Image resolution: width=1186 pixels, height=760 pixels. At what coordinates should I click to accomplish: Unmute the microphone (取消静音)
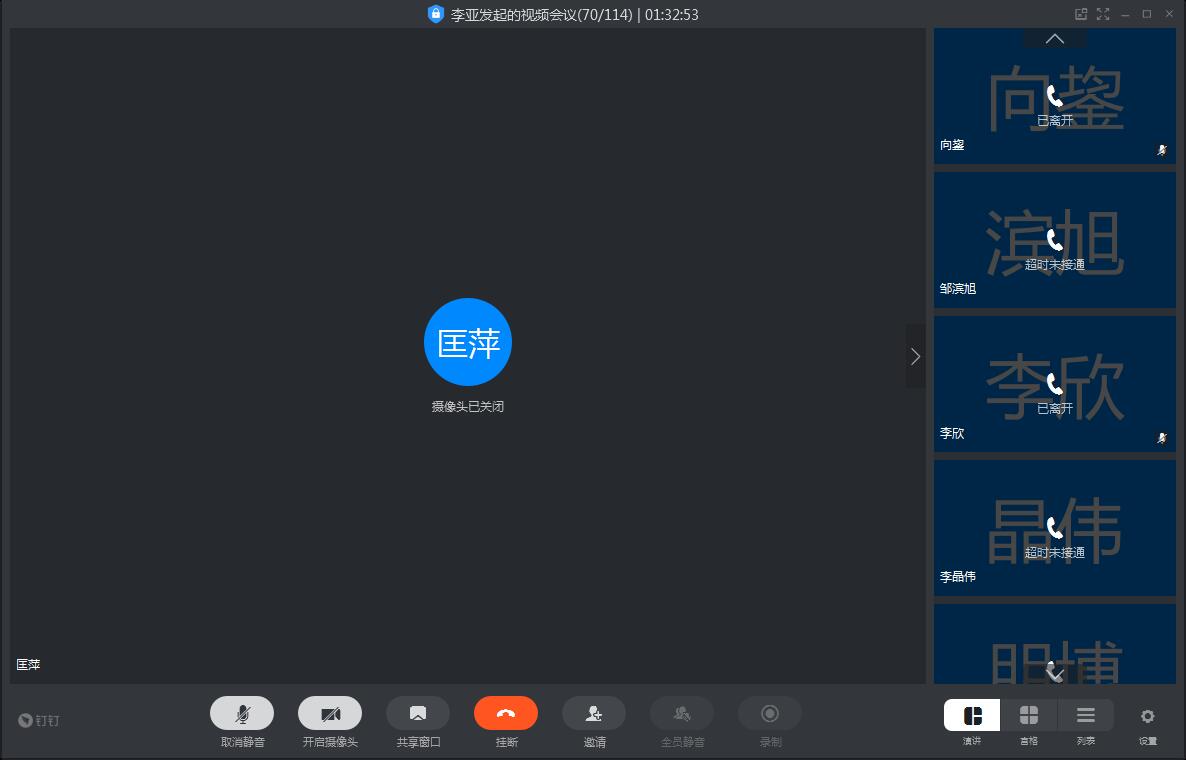click(x=242, y=713)
